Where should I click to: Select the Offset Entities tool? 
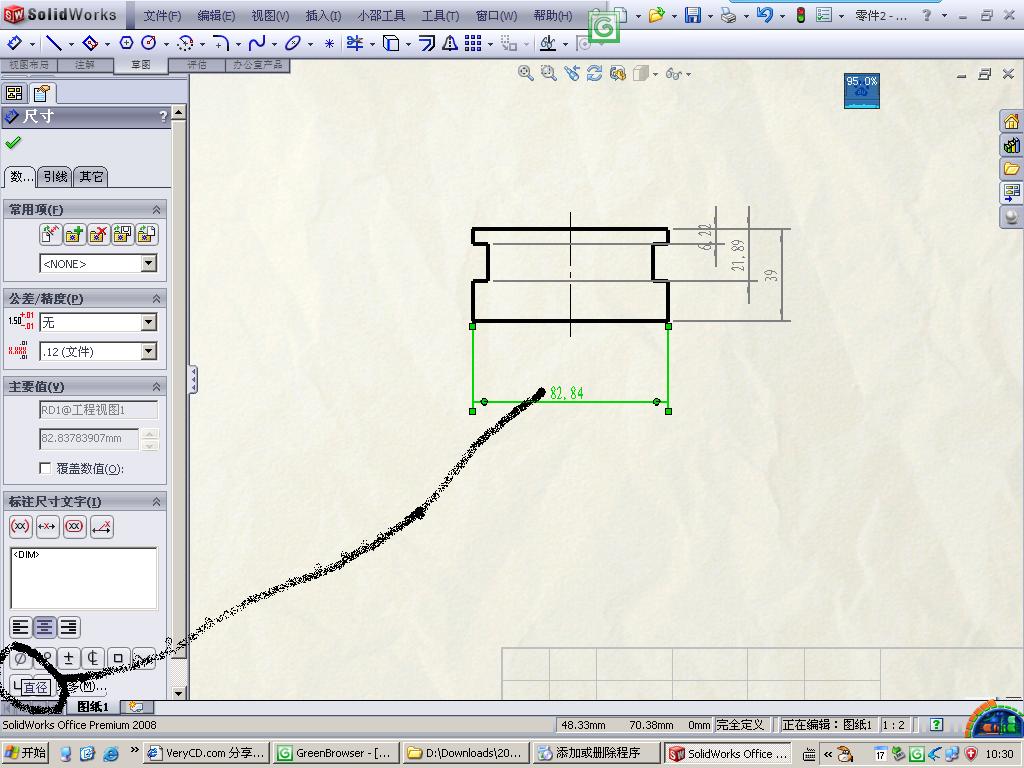coord(426,43)
